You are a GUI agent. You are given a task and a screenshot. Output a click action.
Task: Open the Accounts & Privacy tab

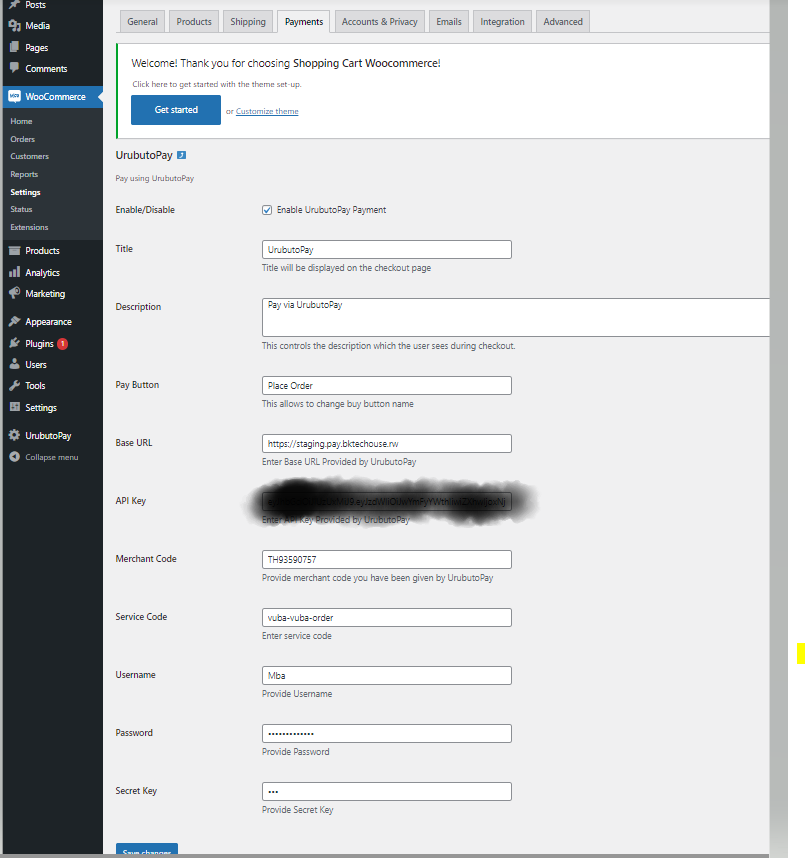380,22
